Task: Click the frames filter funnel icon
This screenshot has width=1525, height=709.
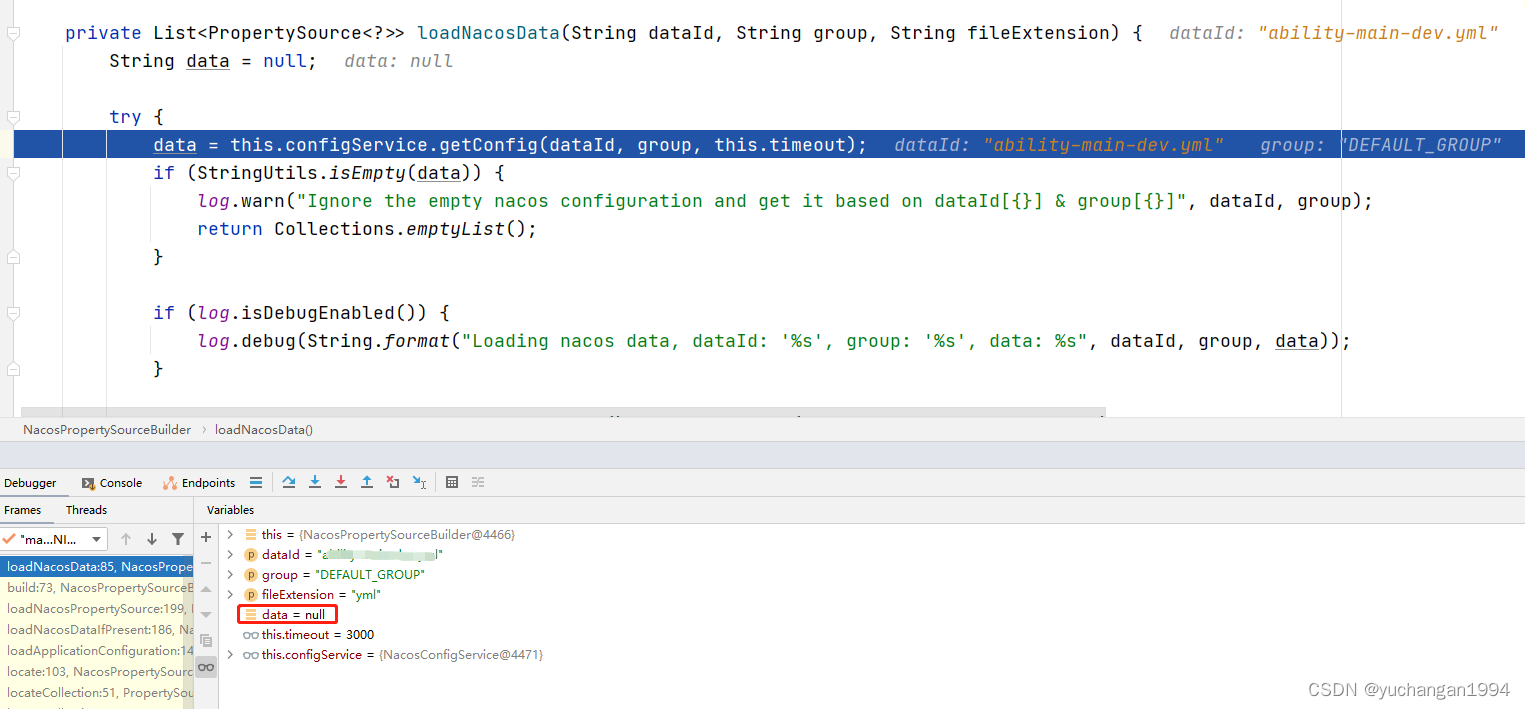Action: click(x=178, y=539)
